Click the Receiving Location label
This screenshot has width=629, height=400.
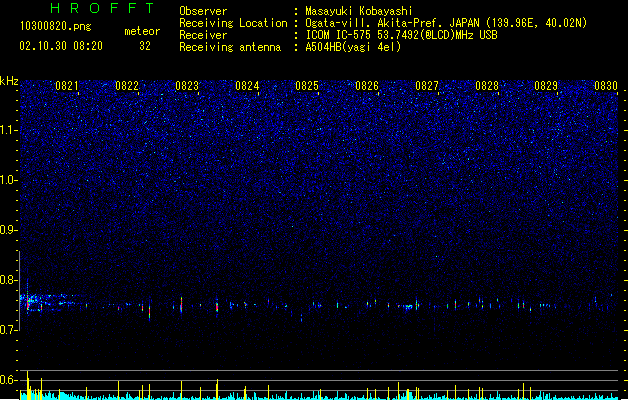(x=233, y=23)
